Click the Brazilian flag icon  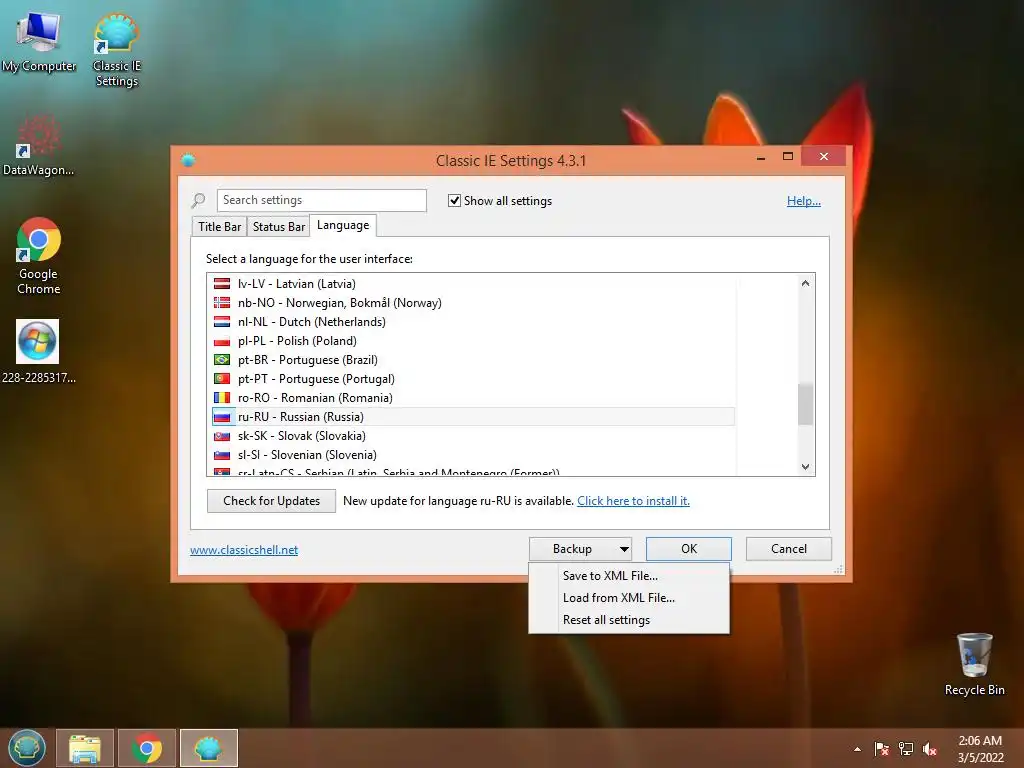(x=222, y=360)
